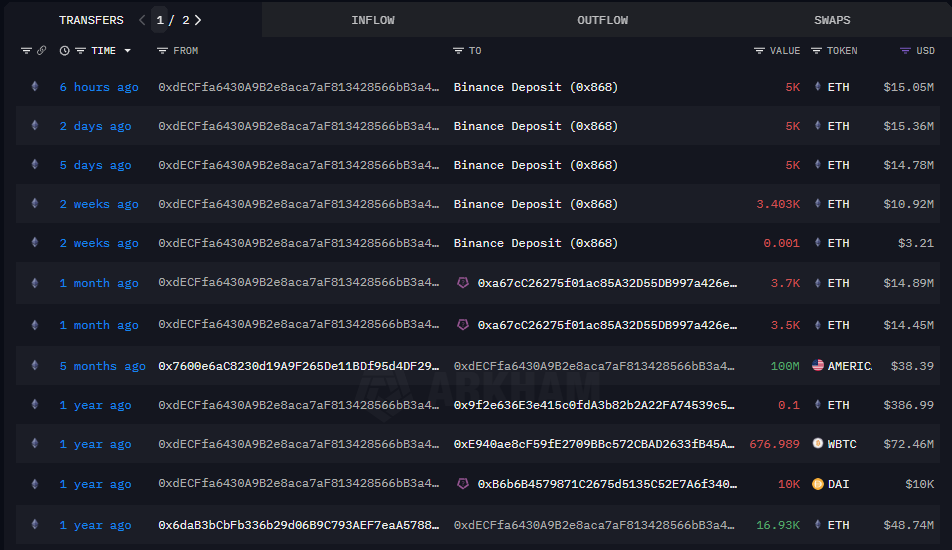The image size is (952, 550).
Task: Open the leftmost filter icon before link icon
Action: coord(26,51)
